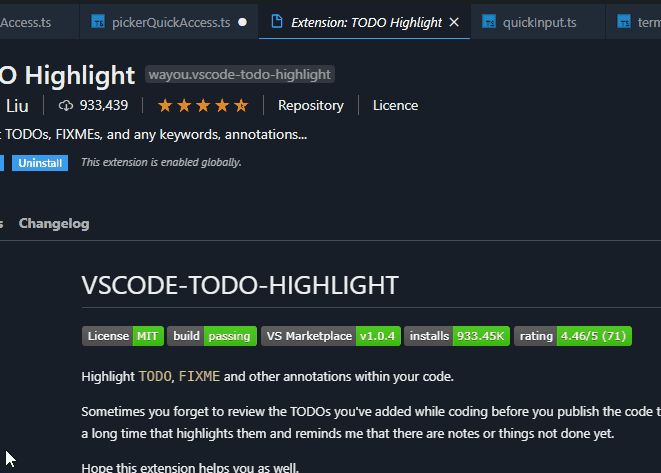Click the extension title Highlight
661x473 pixels.
point(80,75)
